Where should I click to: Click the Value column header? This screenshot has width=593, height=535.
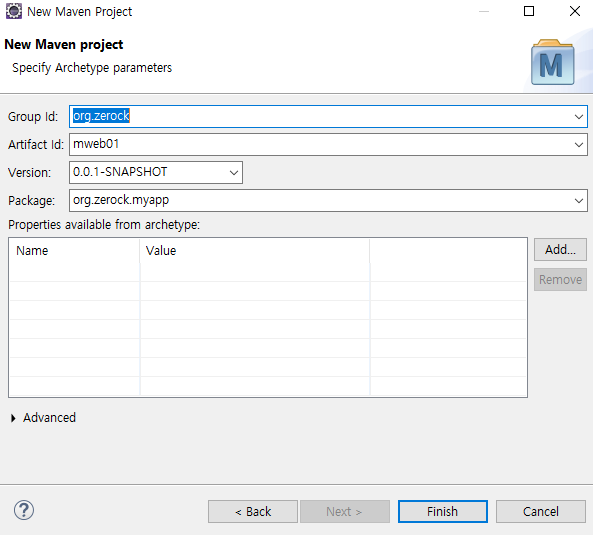[255, 251]
